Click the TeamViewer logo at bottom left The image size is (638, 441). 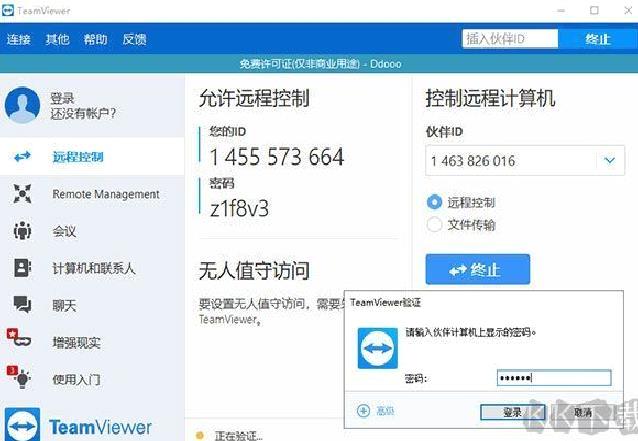[78, 425]
